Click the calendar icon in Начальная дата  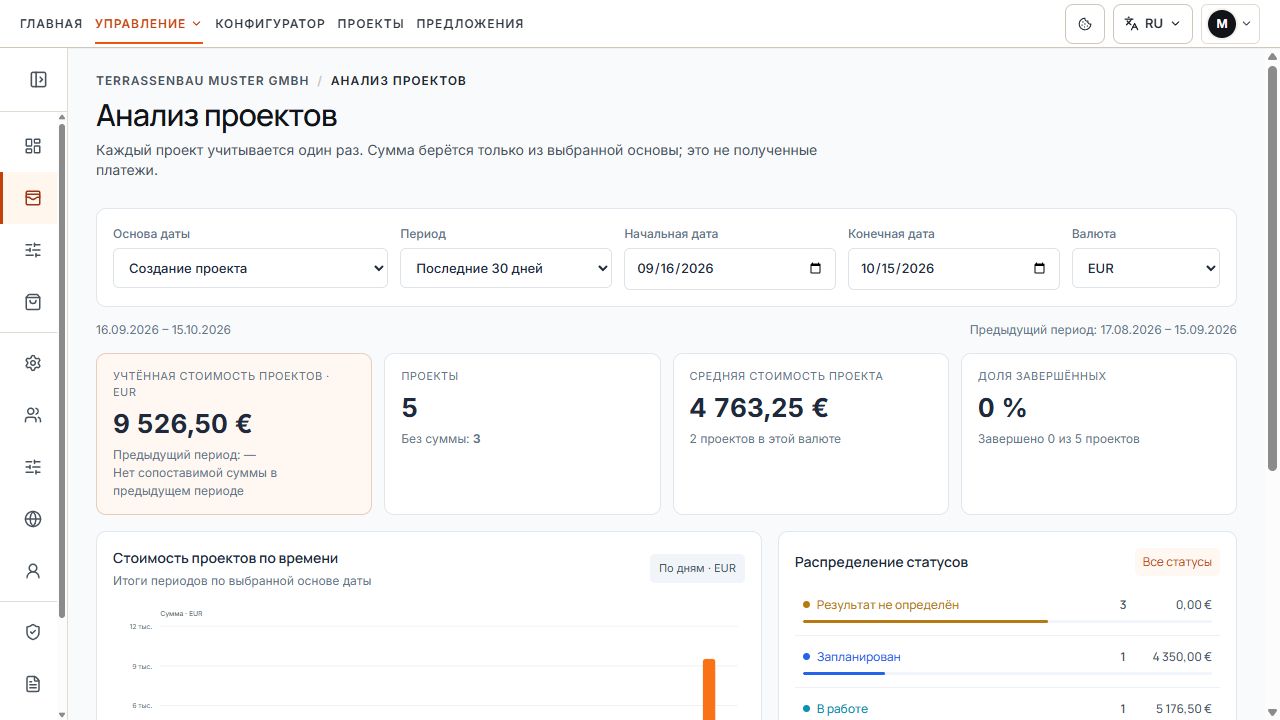[815, 268]
